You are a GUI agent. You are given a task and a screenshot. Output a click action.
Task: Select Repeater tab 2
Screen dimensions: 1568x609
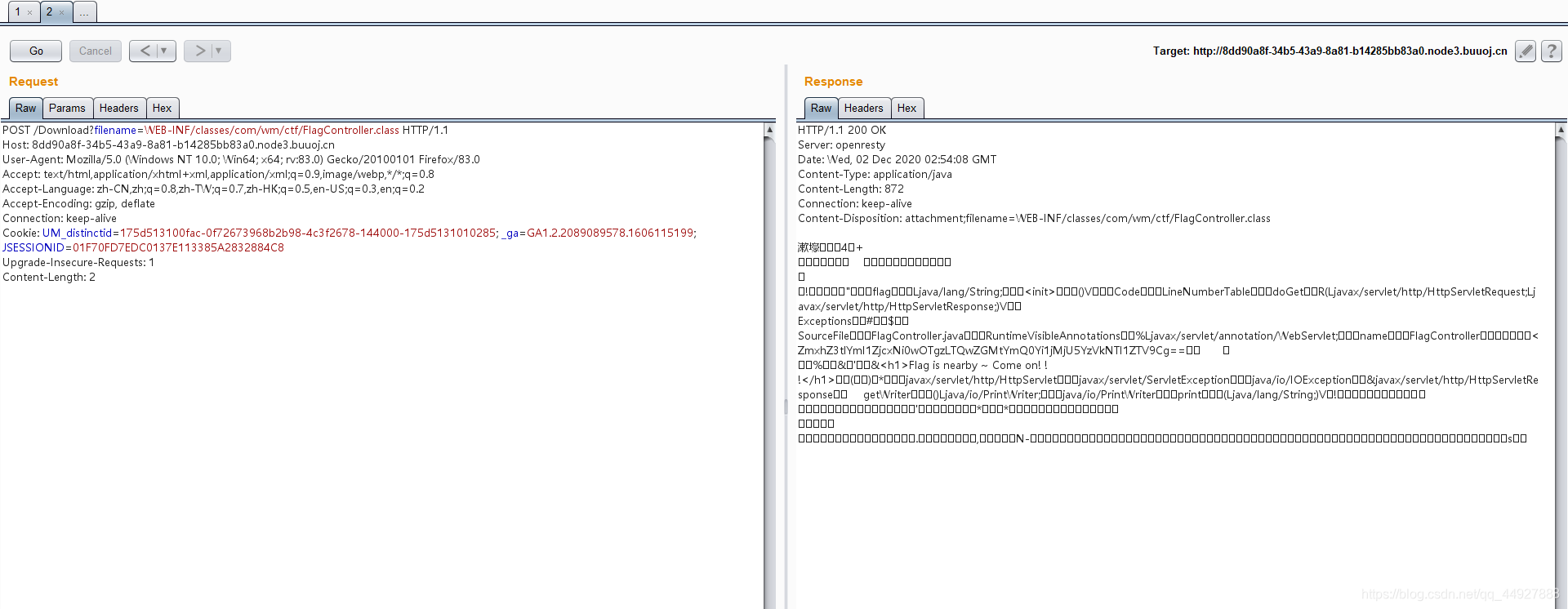(49, 11)
